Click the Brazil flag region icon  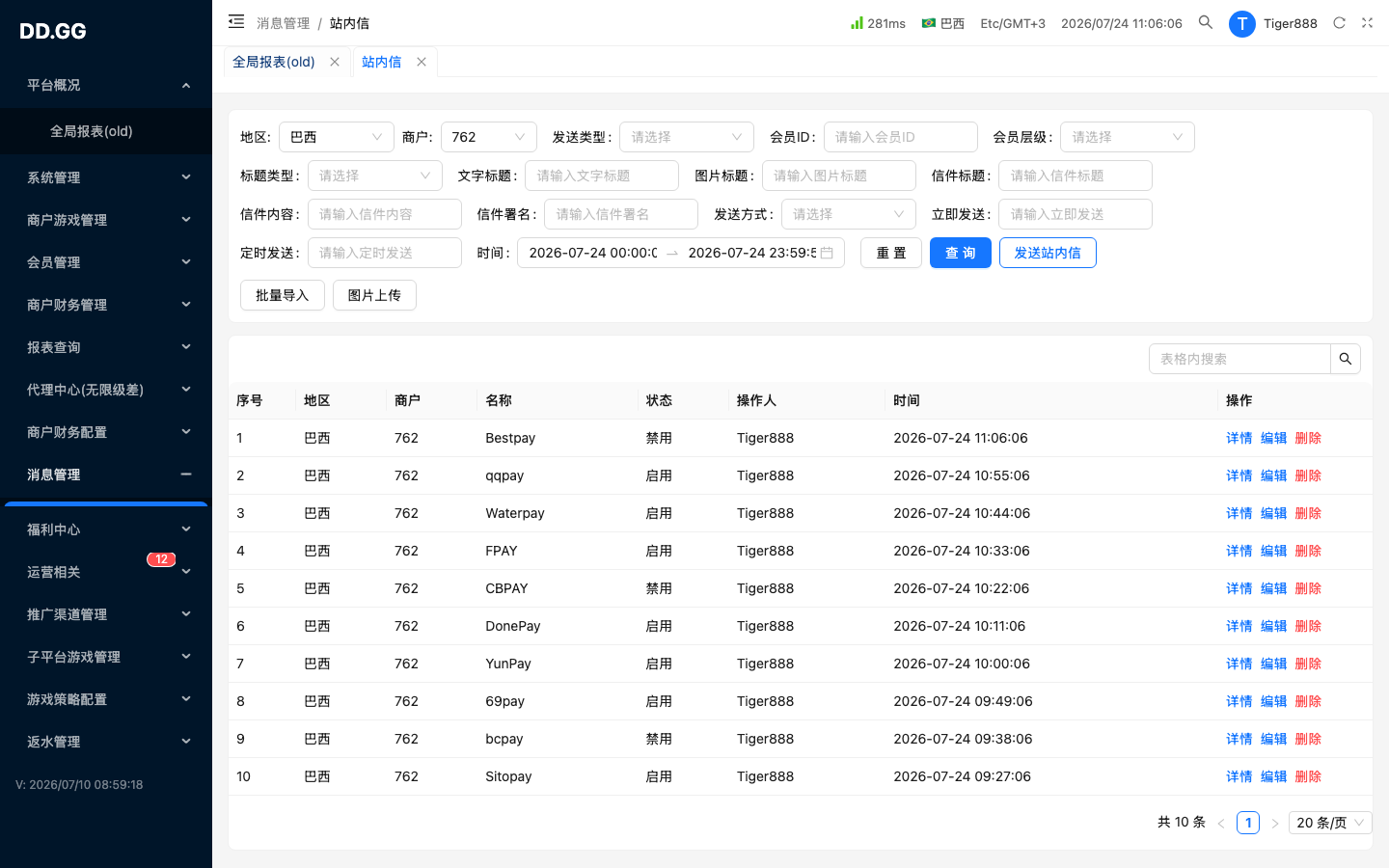click(929, 23)
